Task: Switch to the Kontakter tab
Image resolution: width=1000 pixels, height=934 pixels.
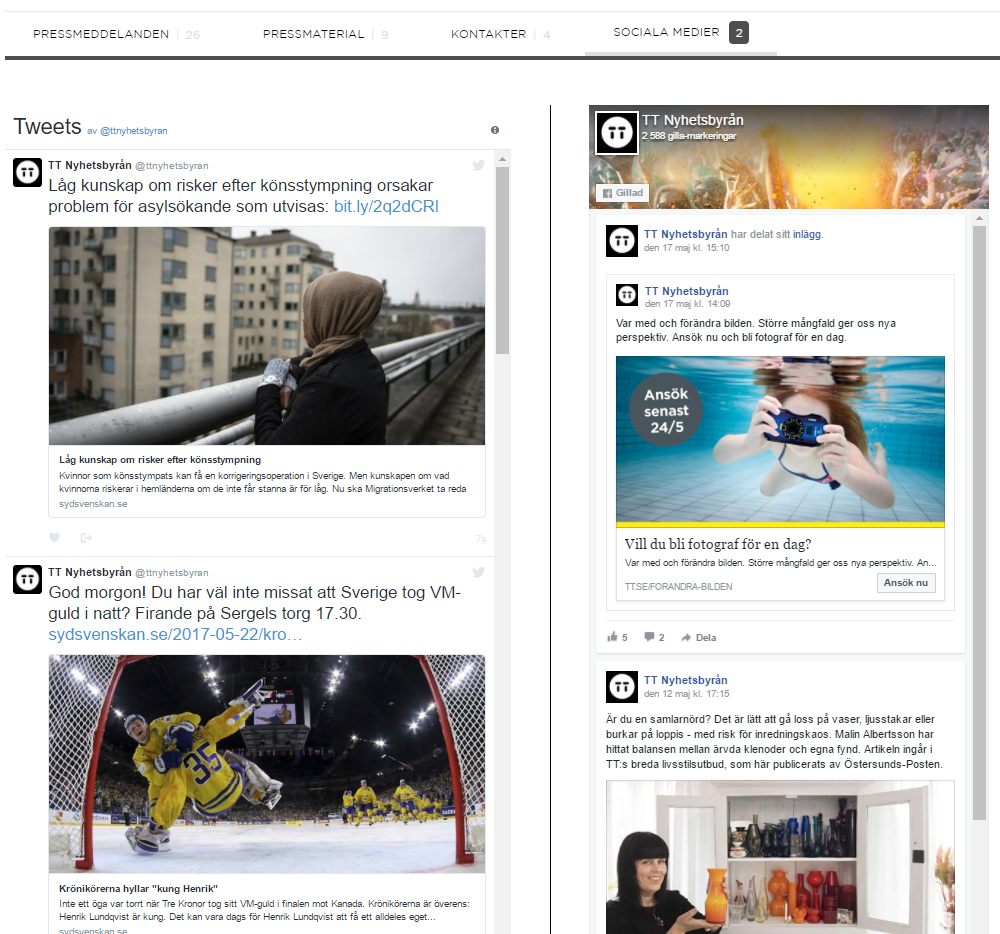Action: point(500,34)
